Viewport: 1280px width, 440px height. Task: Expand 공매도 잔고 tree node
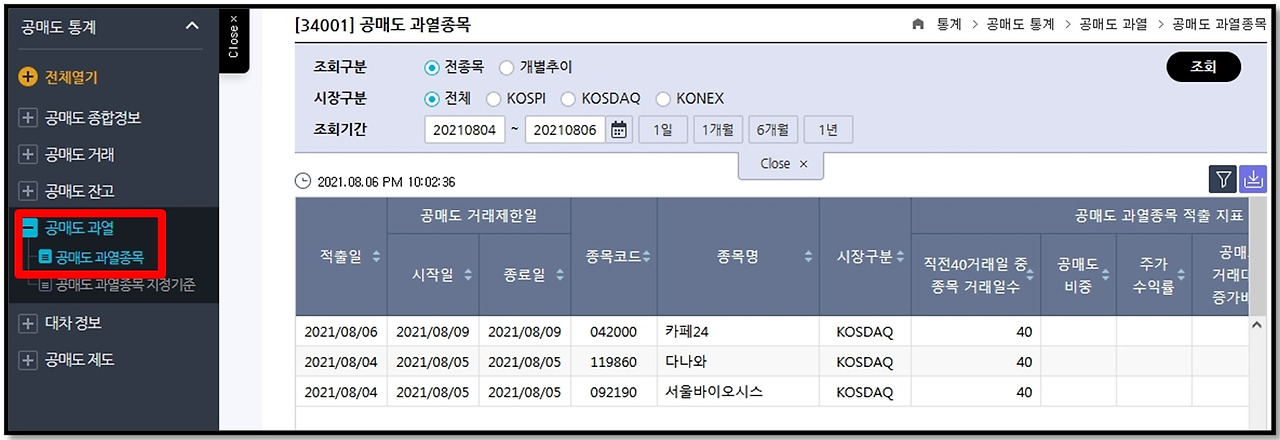coord(28,191)
